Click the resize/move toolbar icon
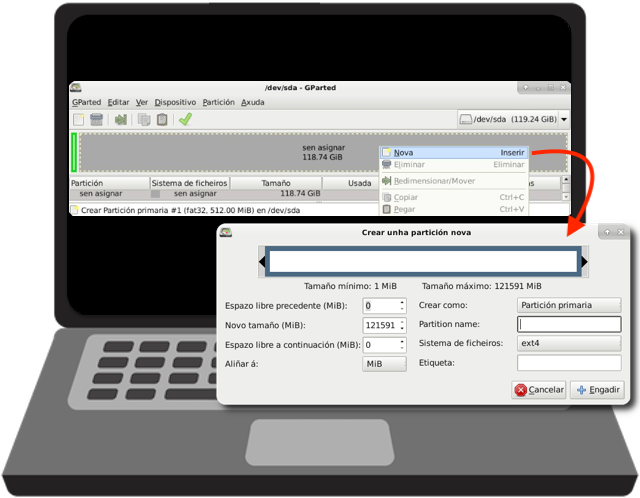 (121, 120)
